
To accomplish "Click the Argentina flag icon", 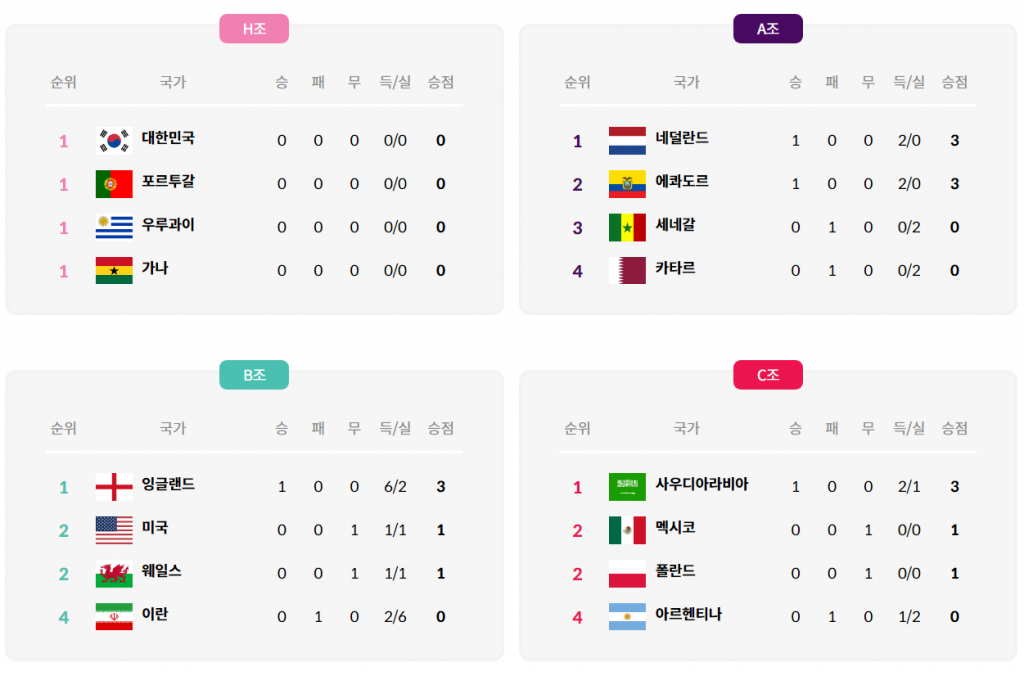I will 627,617.
